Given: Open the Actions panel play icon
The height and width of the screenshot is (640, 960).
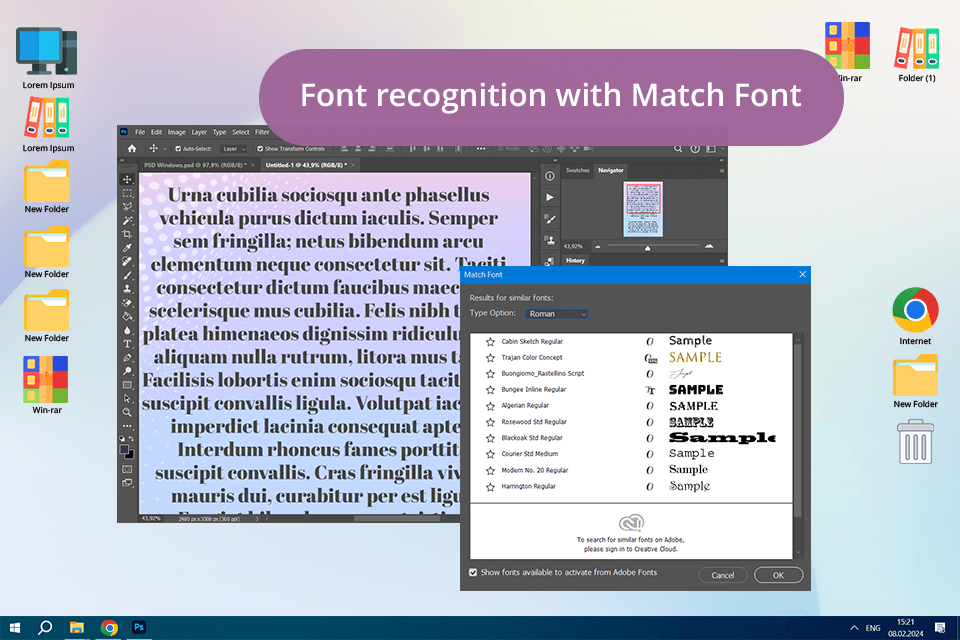Looking at the screenshot, I should click(550, 197).
